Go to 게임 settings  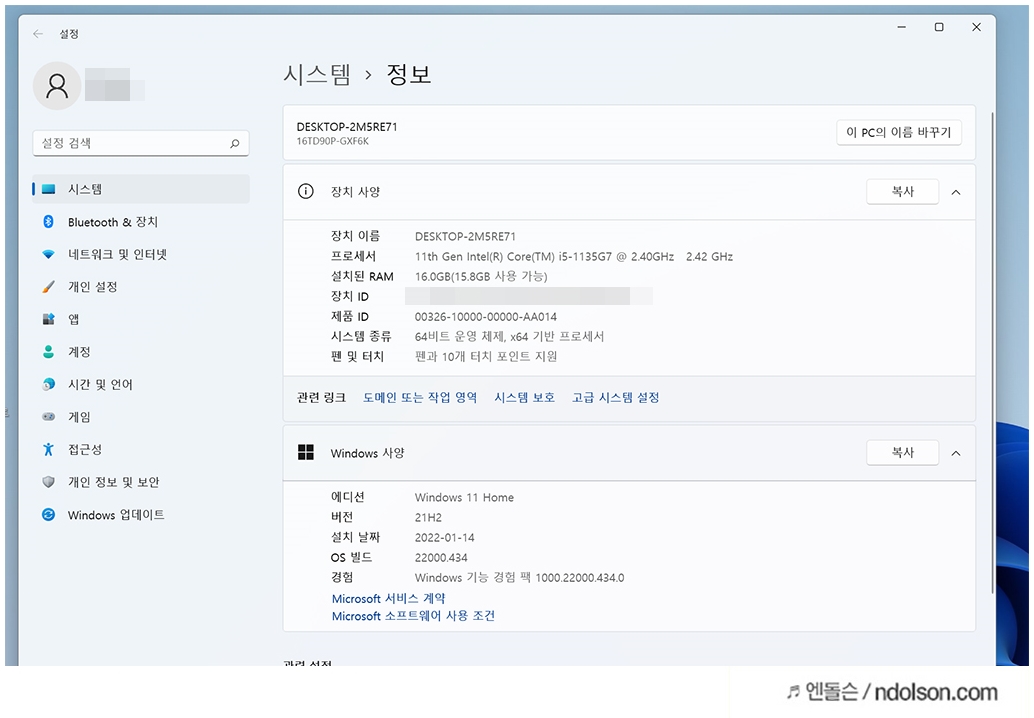click(140, 417)
